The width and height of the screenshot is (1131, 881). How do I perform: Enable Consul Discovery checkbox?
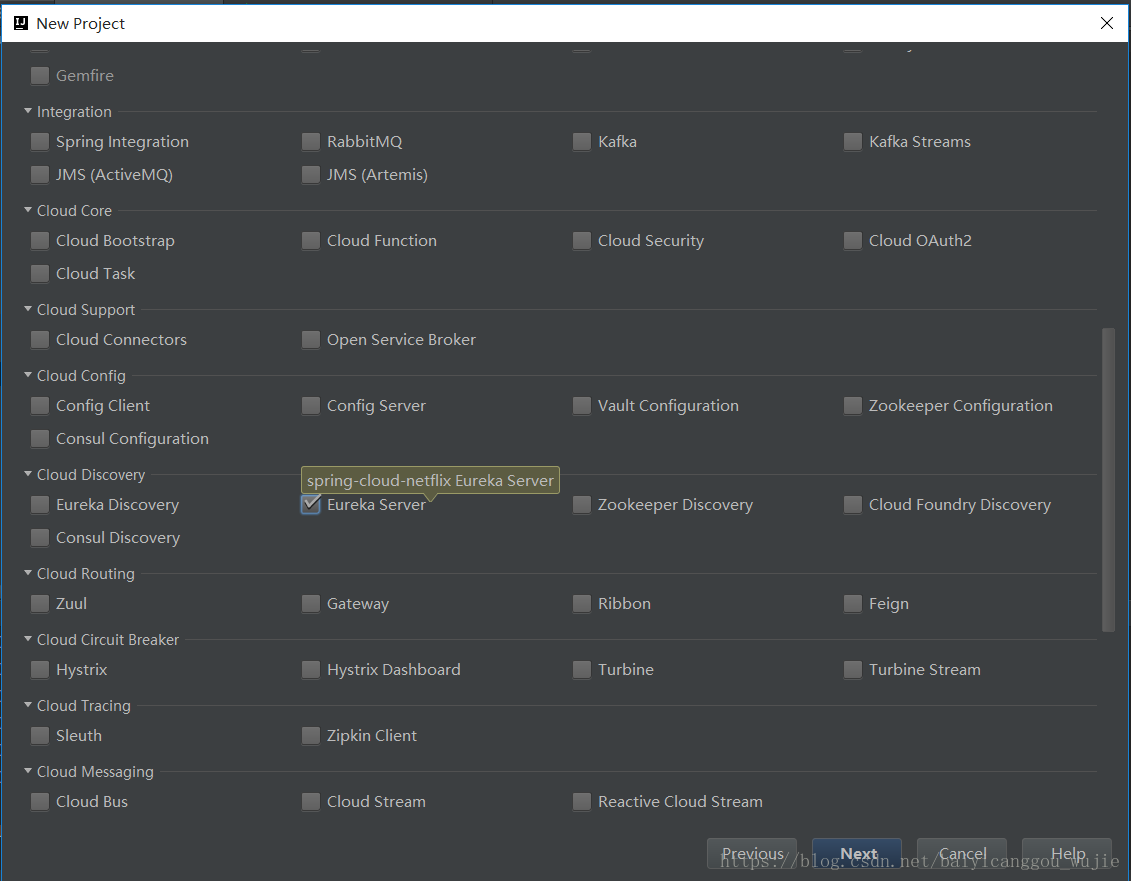(40, 538)
